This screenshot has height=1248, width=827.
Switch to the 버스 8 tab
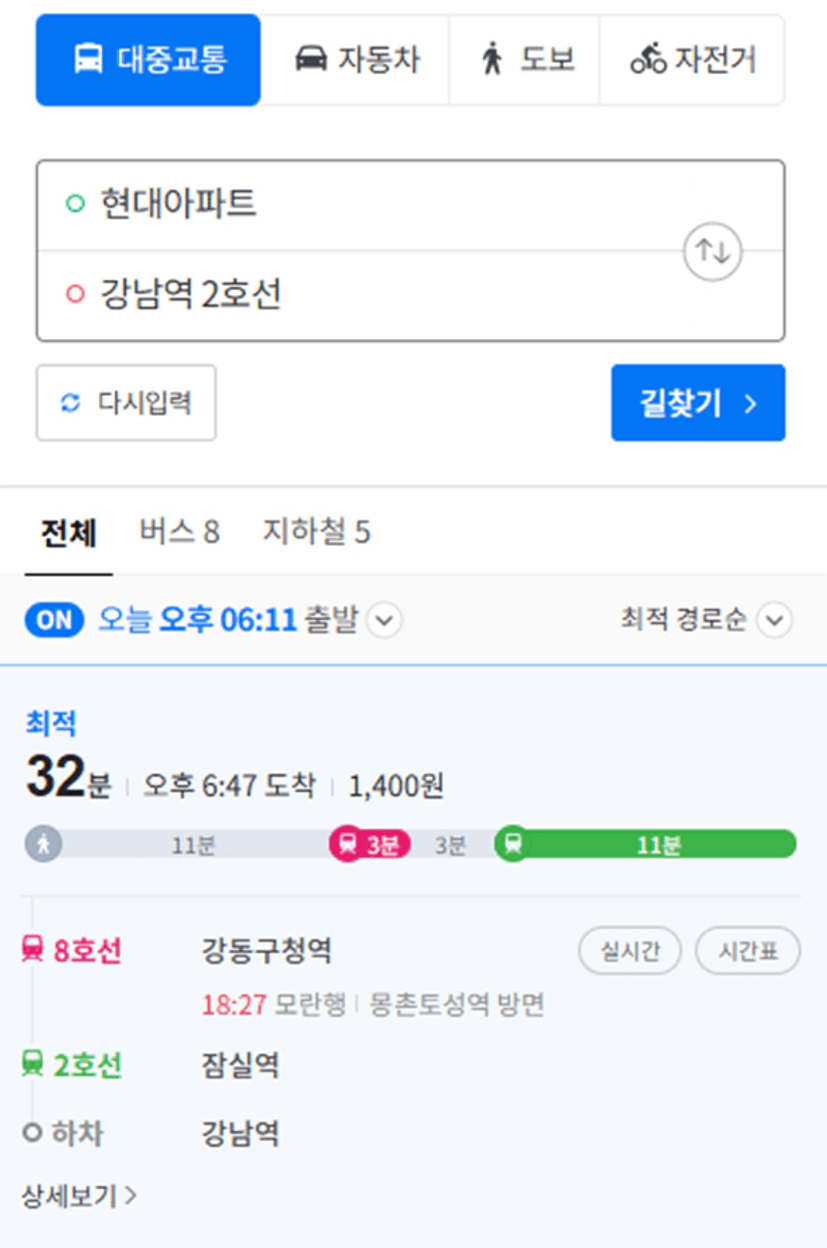pyautogui.click(x=179, y=532)
